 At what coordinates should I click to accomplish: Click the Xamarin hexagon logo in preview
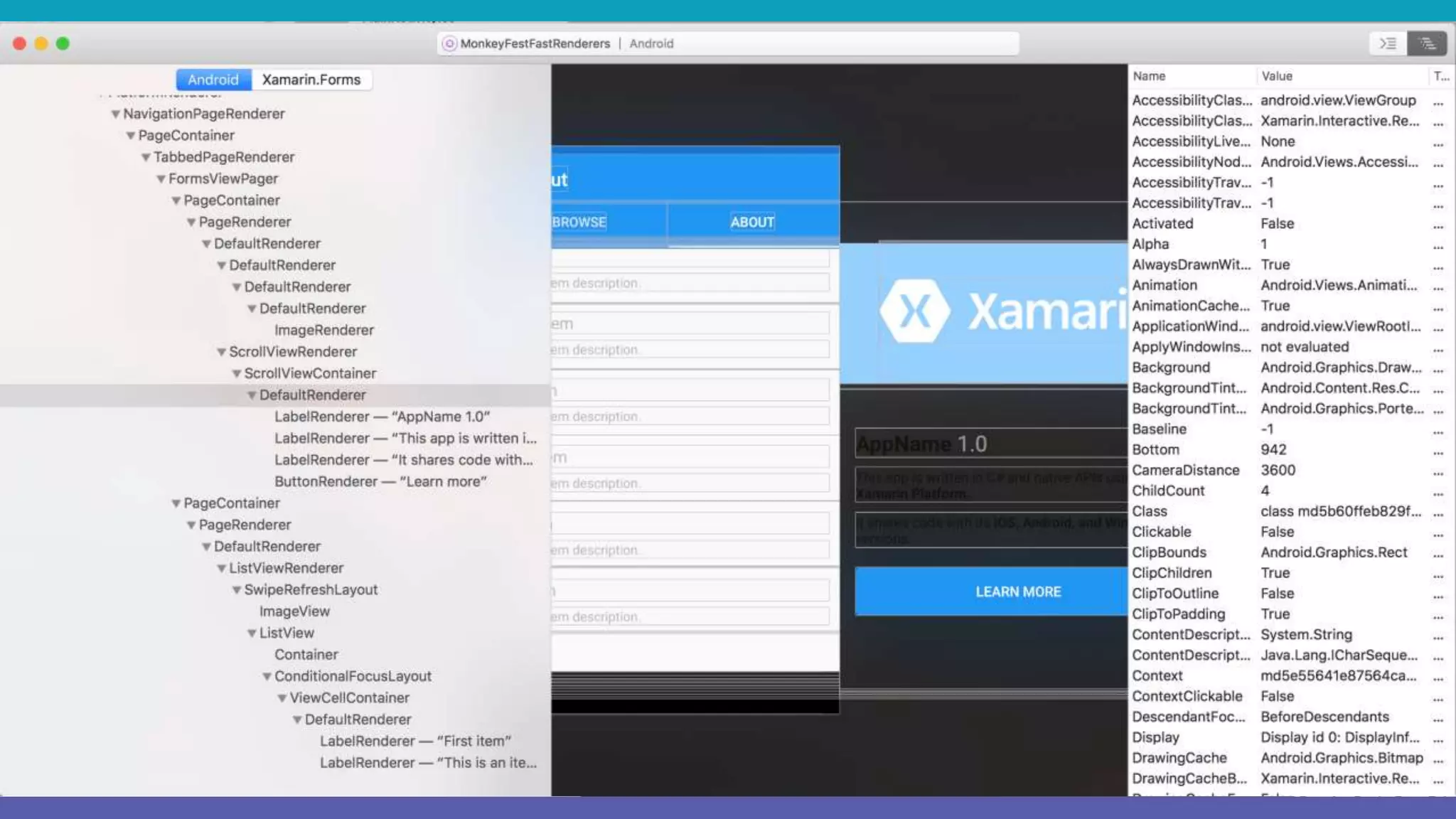[x=914, y=311]
